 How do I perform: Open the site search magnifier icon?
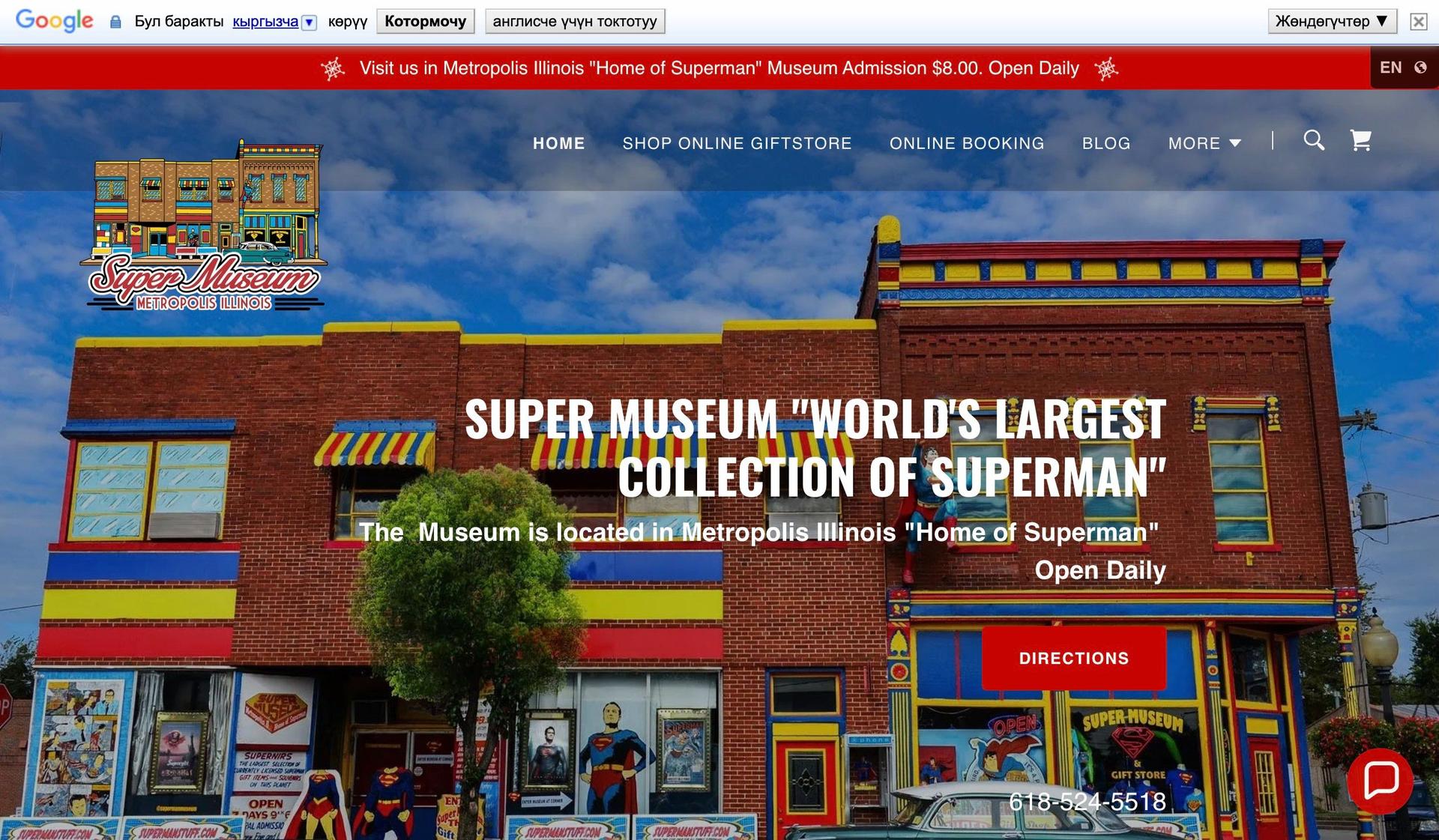click(1313, 140)
